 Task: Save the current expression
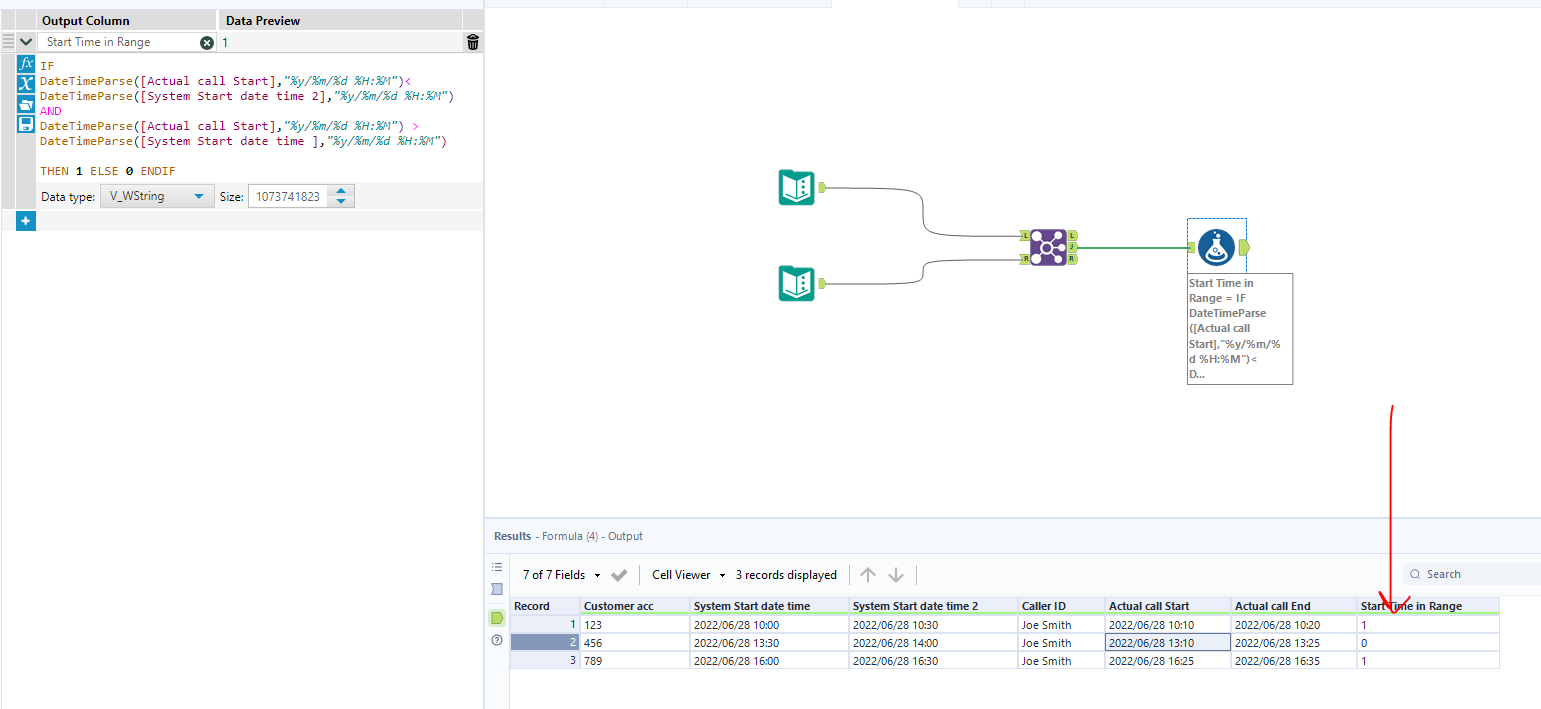click(x=26, y=124)
